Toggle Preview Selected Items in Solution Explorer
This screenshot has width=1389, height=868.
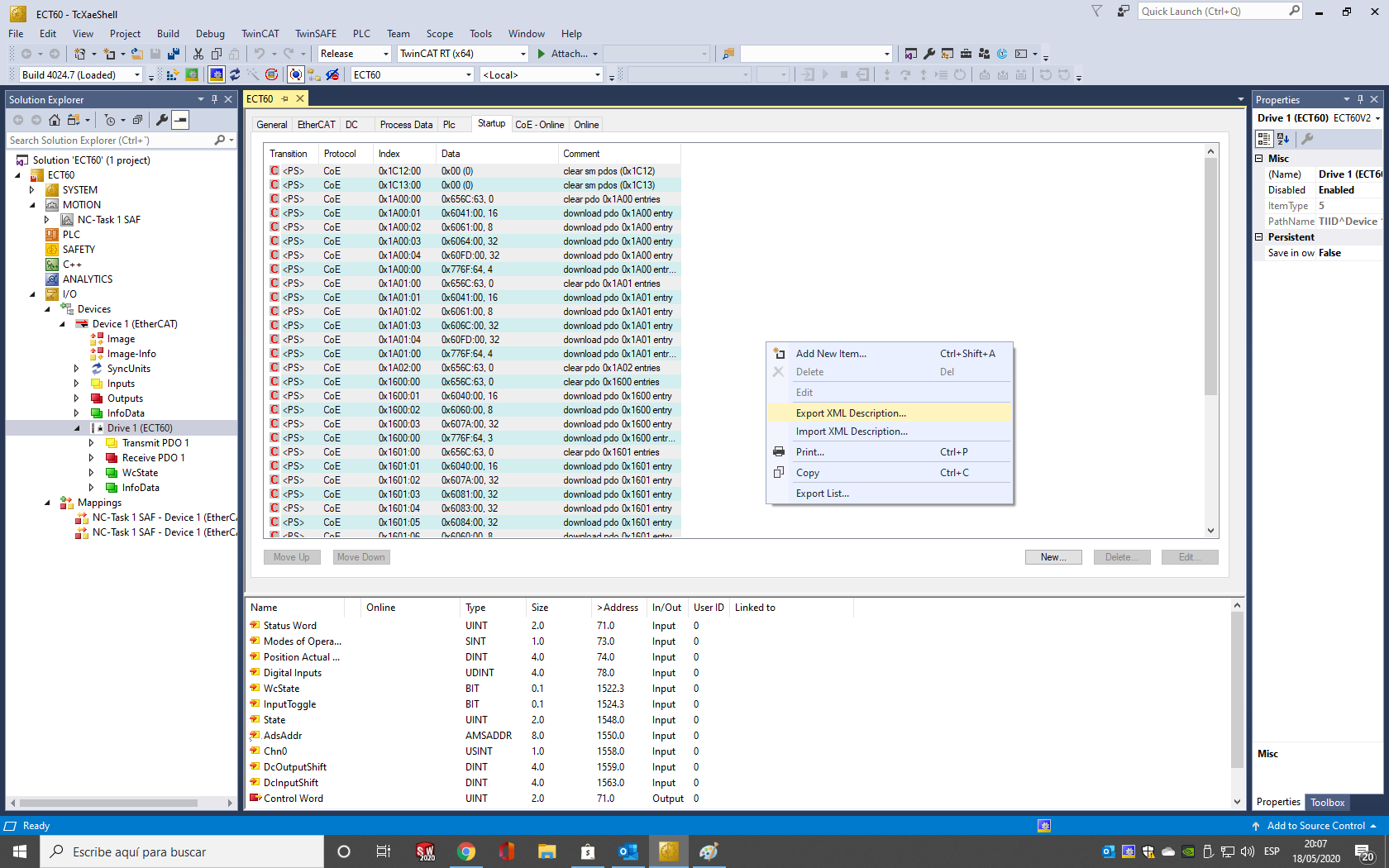click(x=180, y=120)
